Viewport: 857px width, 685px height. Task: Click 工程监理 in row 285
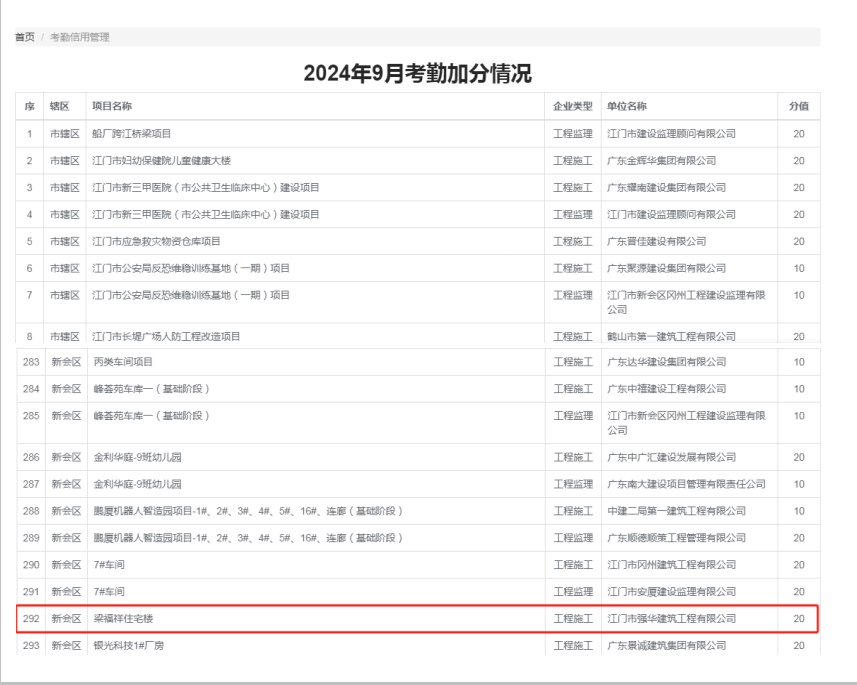point(573,415)
